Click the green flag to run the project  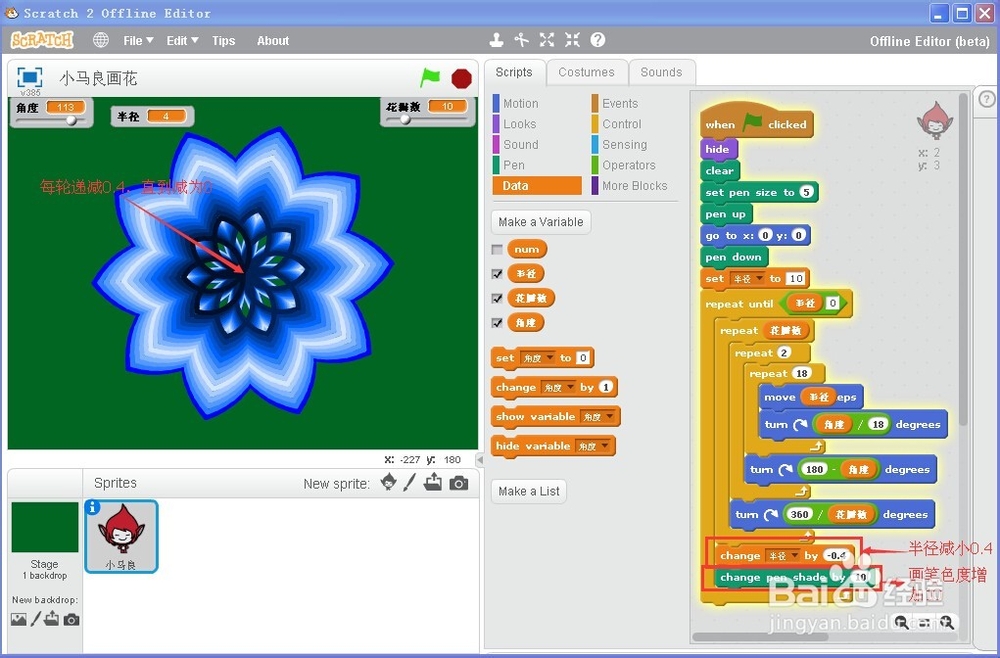tap(432, 77)
